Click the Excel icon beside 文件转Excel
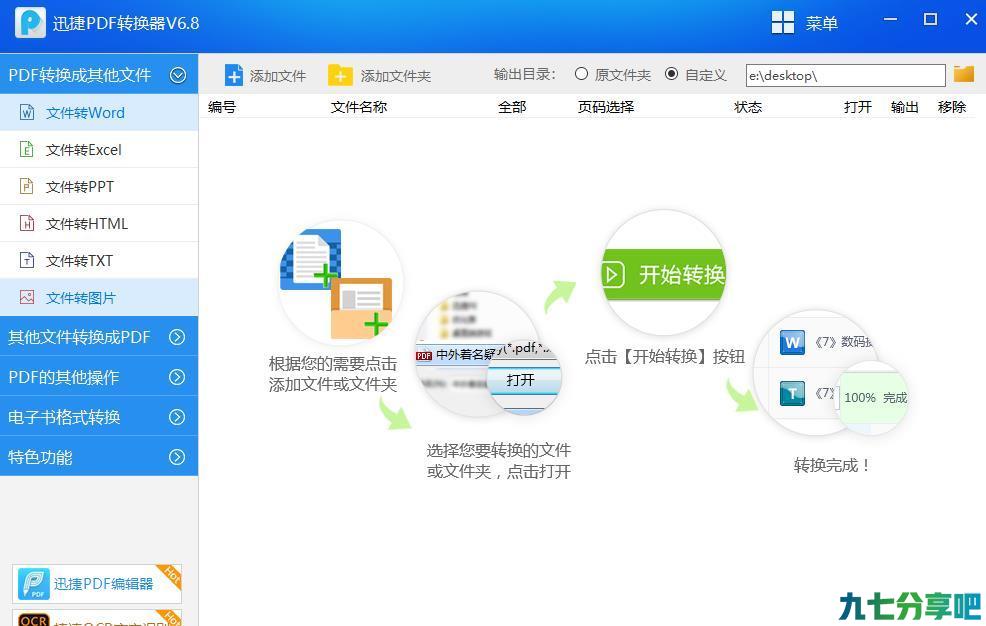This screenshot has height=626, width=986. point(26,150)
